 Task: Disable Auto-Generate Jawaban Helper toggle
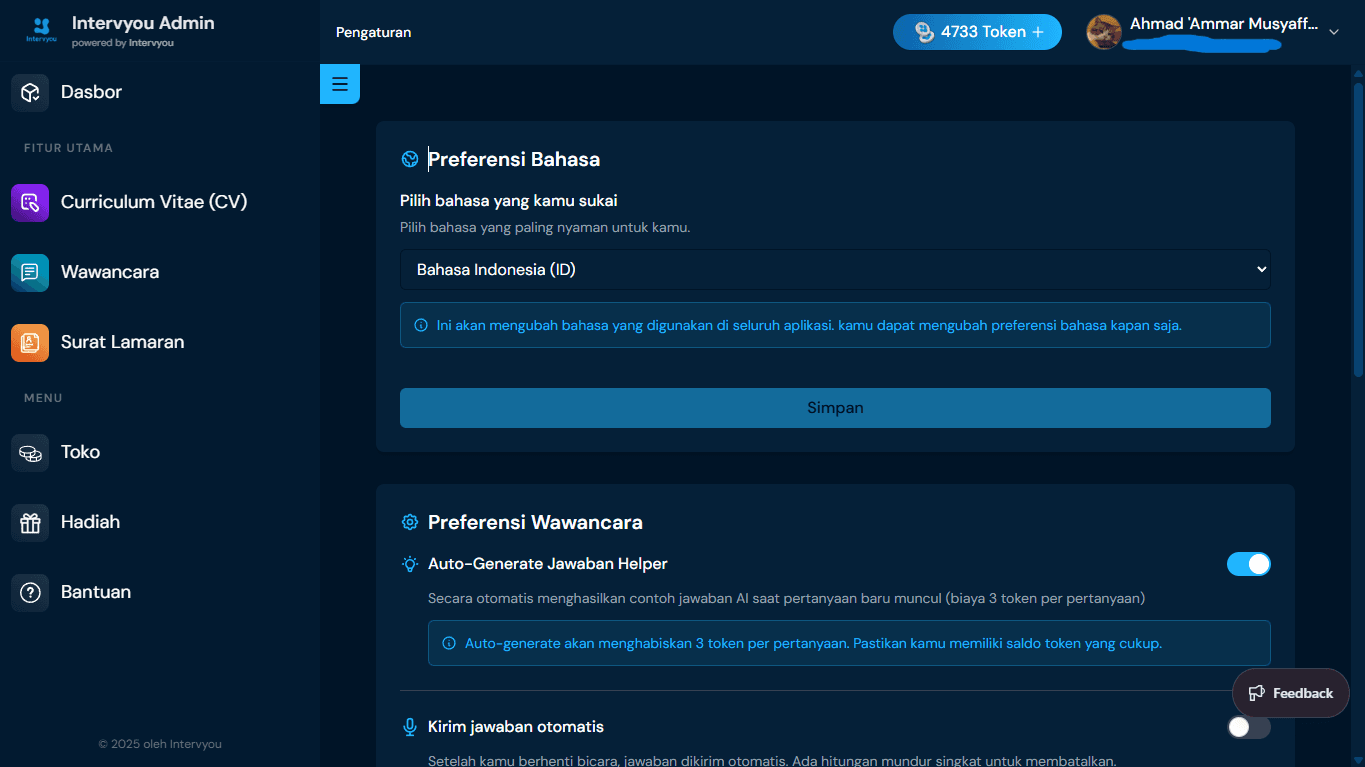[1249, 564]
